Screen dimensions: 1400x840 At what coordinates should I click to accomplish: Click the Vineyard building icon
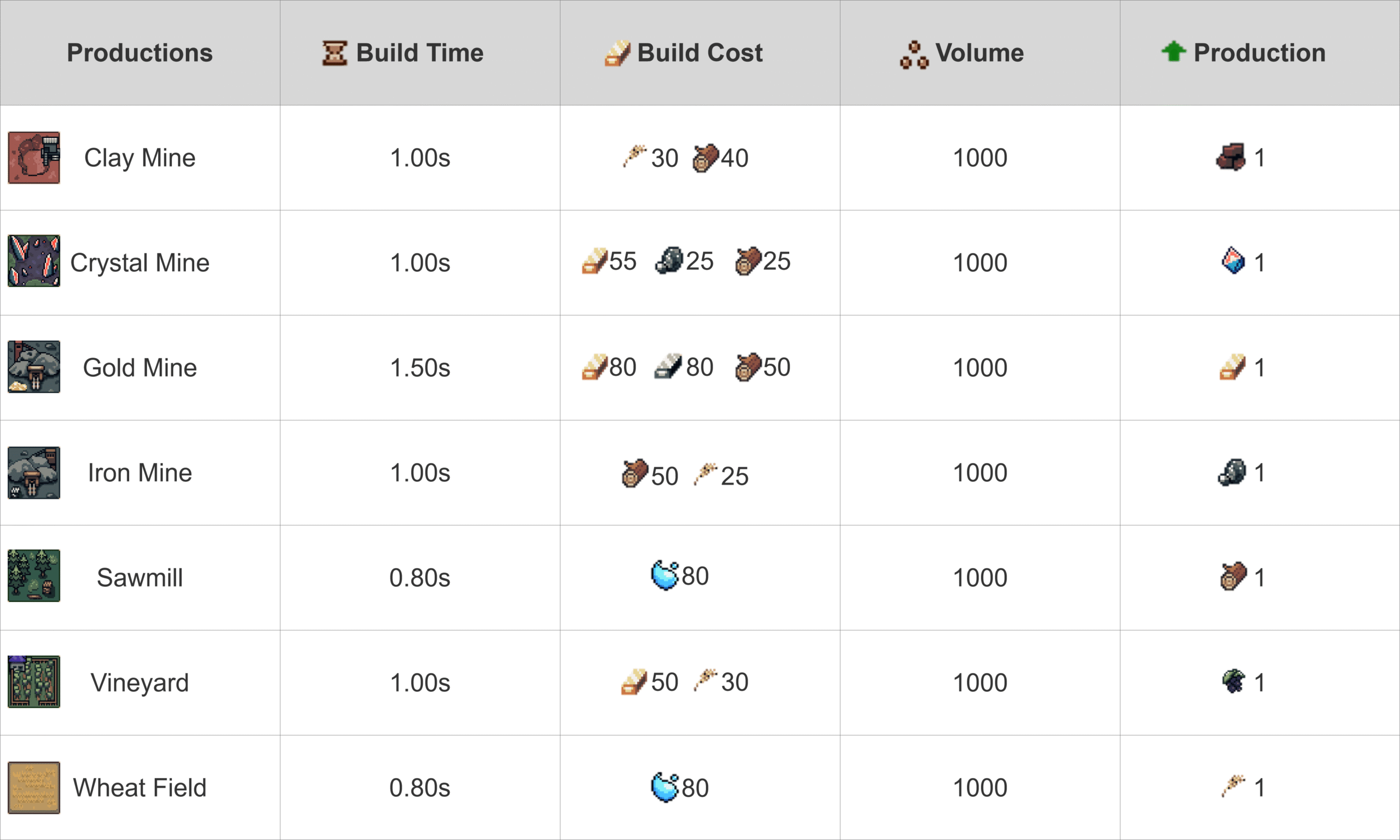[x=34, y=681]
